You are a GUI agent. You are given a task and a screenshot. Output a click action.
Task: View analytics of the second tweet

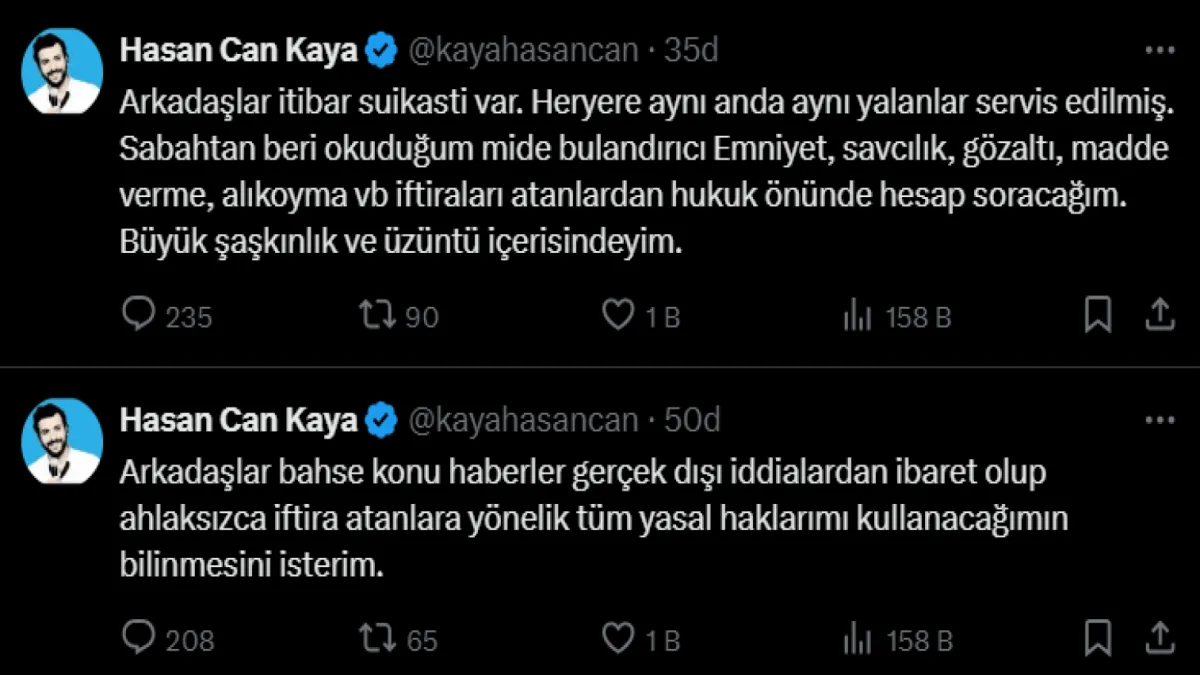[858, 638]
